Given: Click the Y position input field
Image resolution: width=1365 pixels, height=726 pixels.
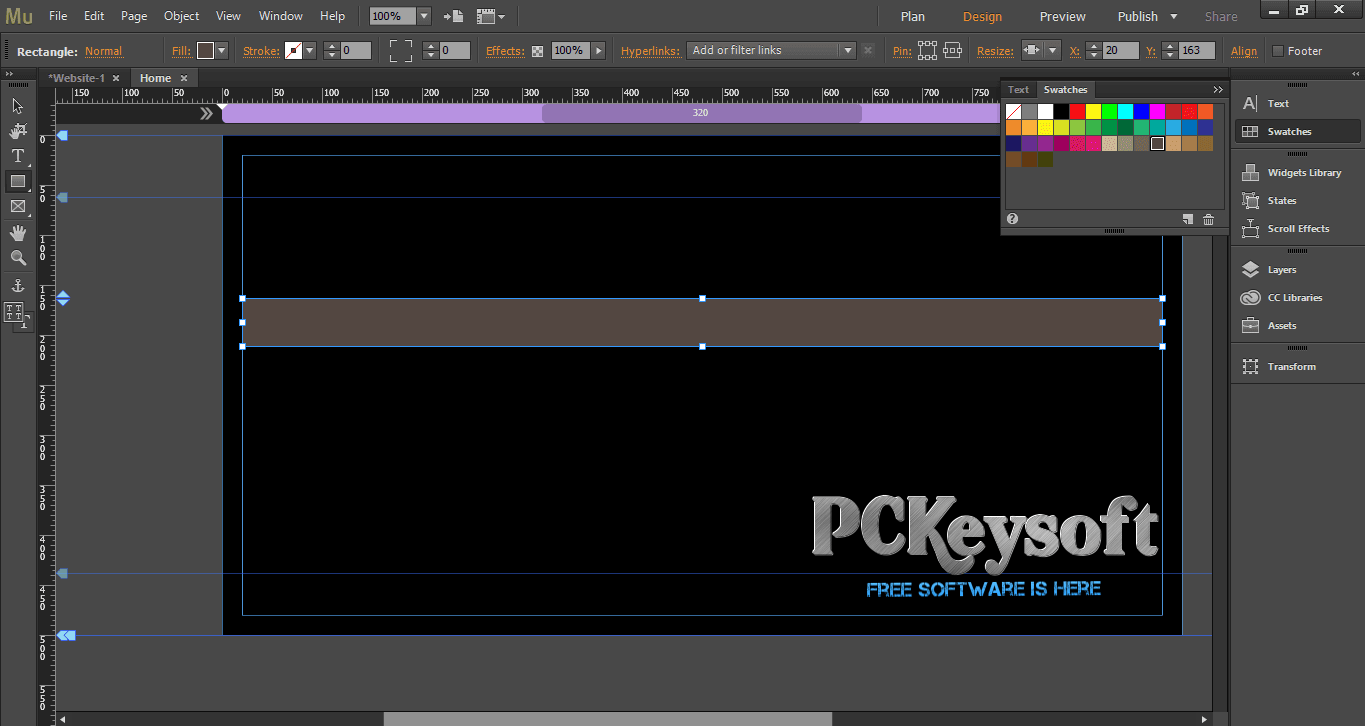Looking at the screenshot, I should 1197,50.
